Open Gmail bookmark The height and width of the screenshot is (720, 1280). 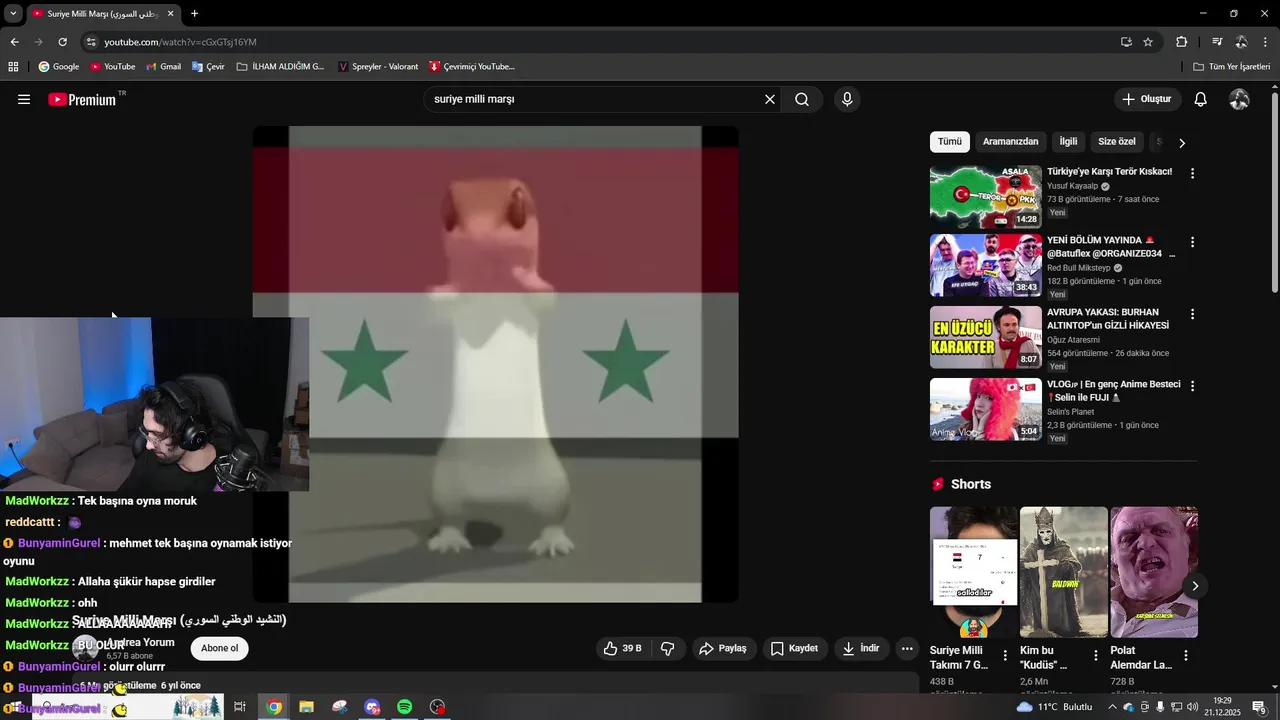click(x=163, y=66)
